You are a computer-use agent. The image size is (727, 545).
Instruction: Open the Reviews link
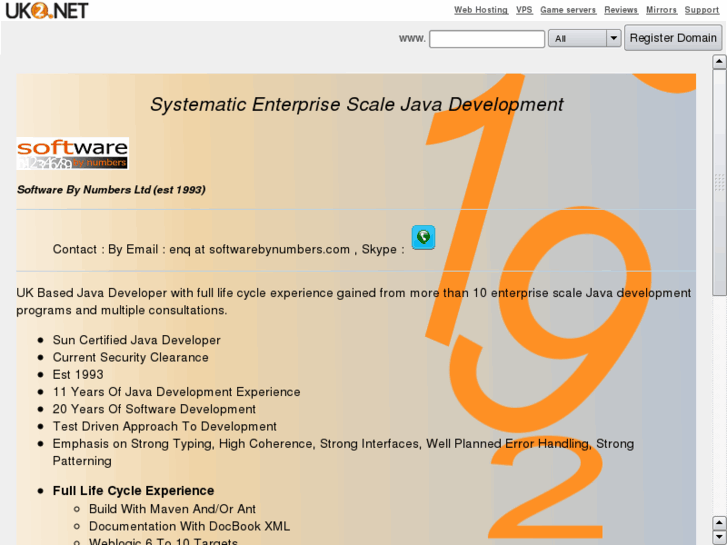[x=621, y=10]
